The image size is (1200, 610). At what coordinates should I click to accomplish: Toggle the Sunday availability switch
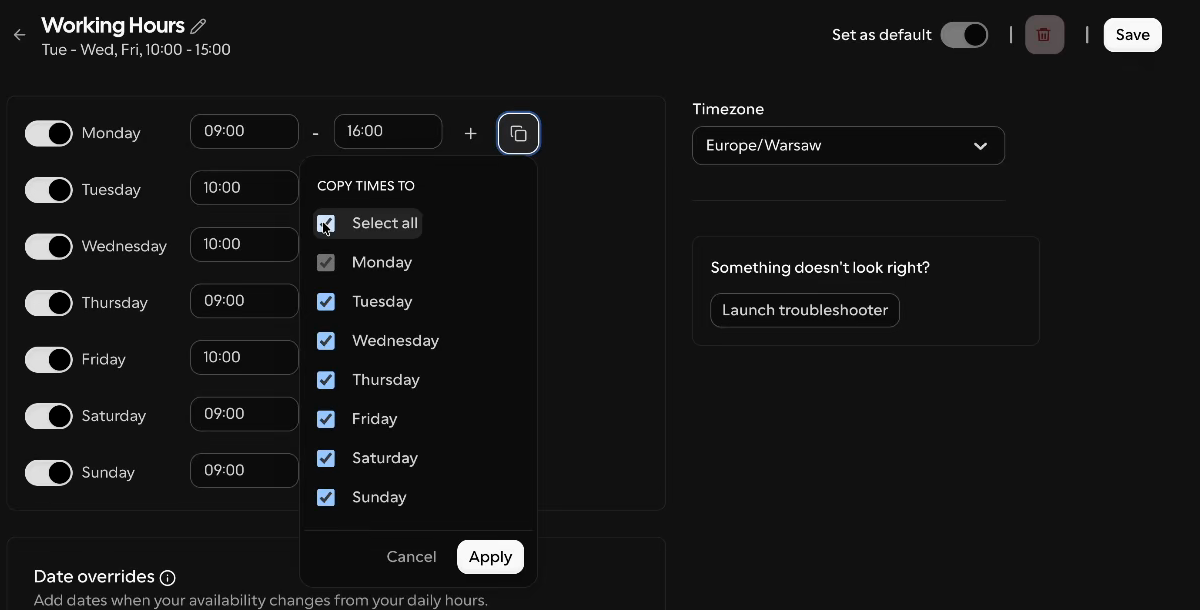pos(49,472)
